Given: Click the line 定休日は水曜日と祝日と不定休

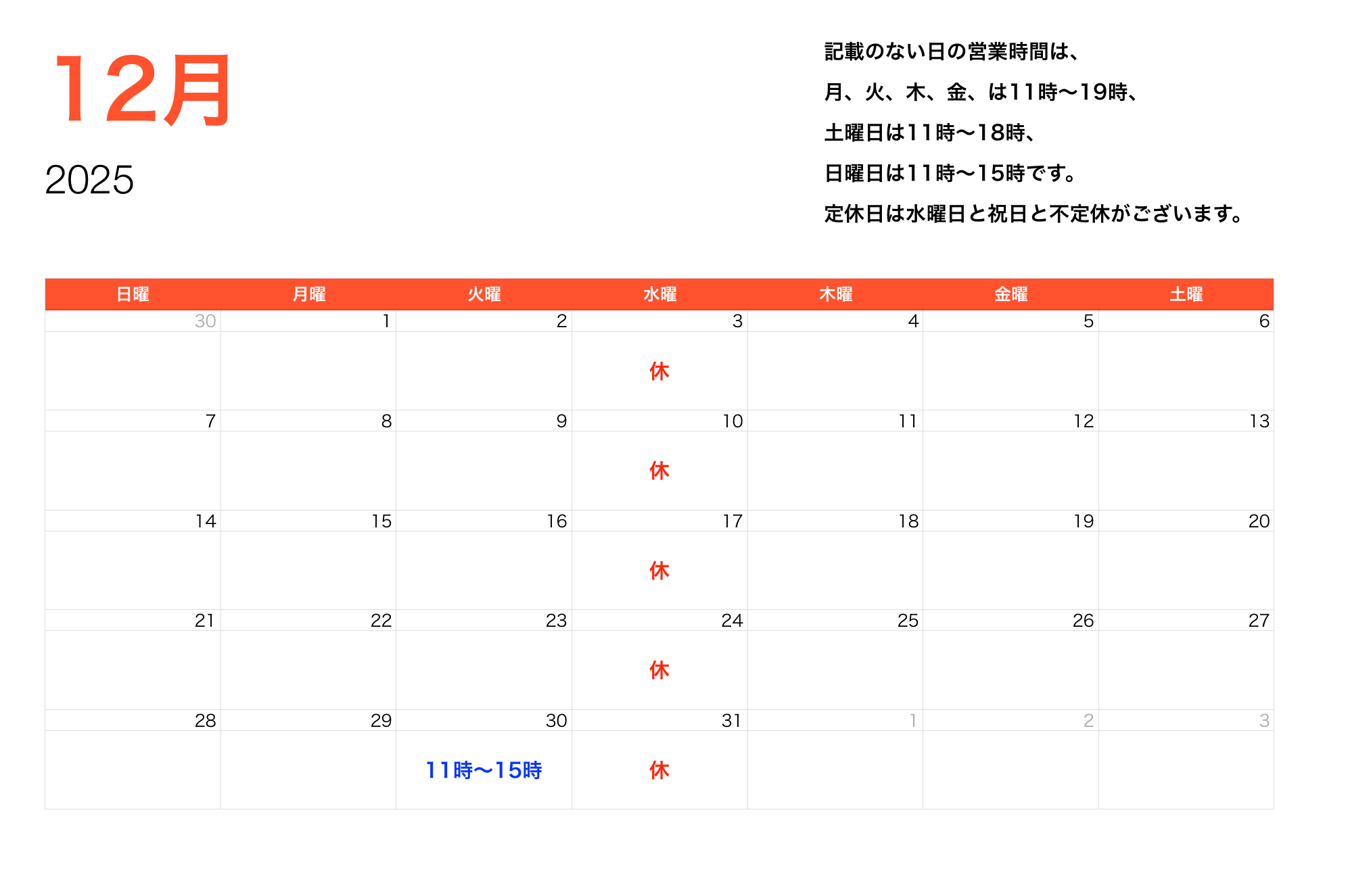Looking at the screenshot, I should 1033,214.
